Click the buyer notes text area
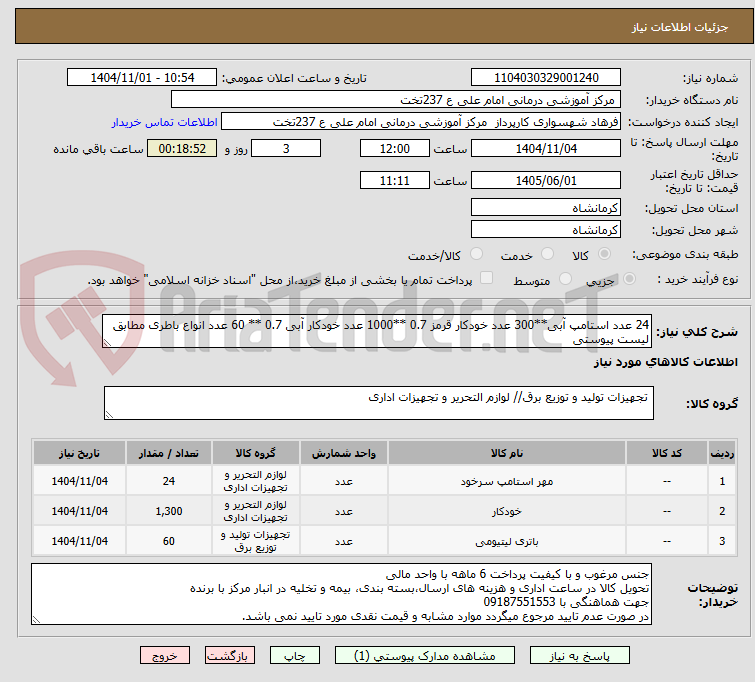 [x=341, y=594]
